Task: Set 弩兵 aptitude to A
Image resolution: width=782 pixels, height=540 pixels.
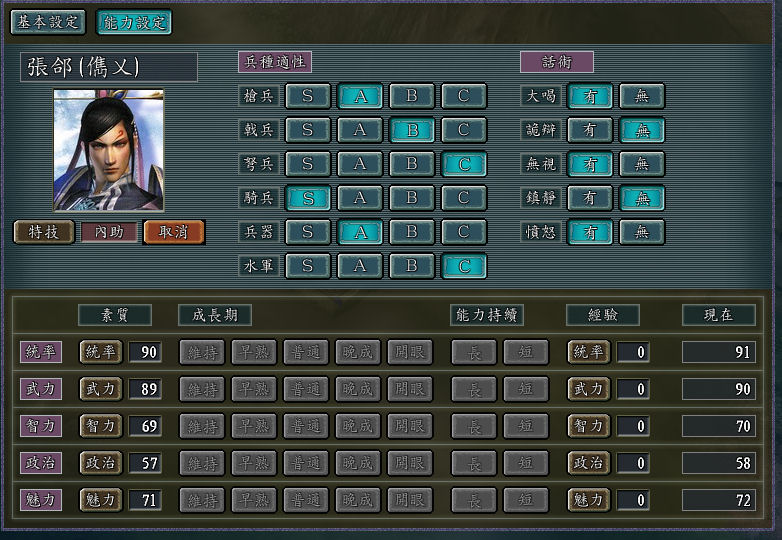Action: click(x=360, y=164)
